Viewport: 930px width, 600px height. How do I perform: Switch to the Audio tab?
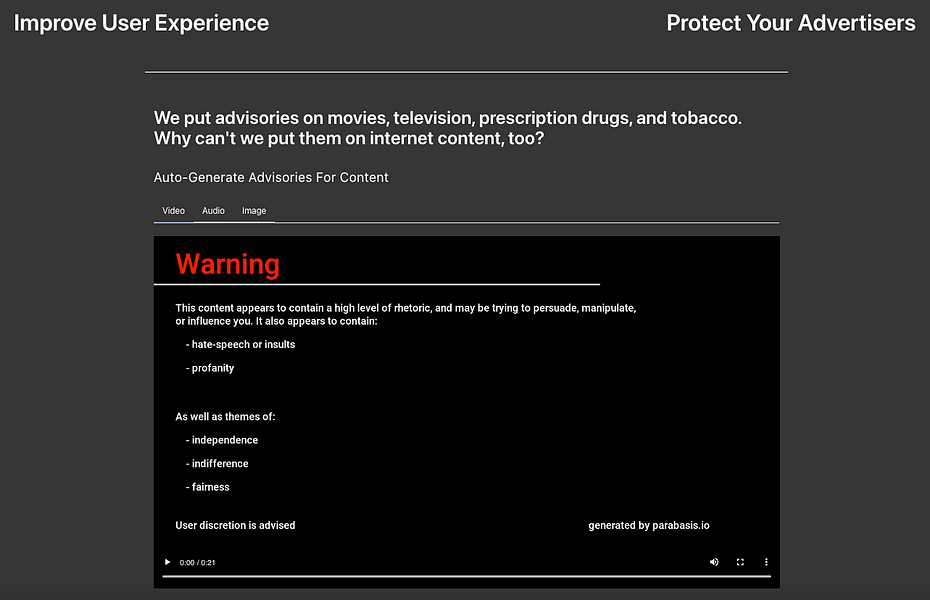213,211
